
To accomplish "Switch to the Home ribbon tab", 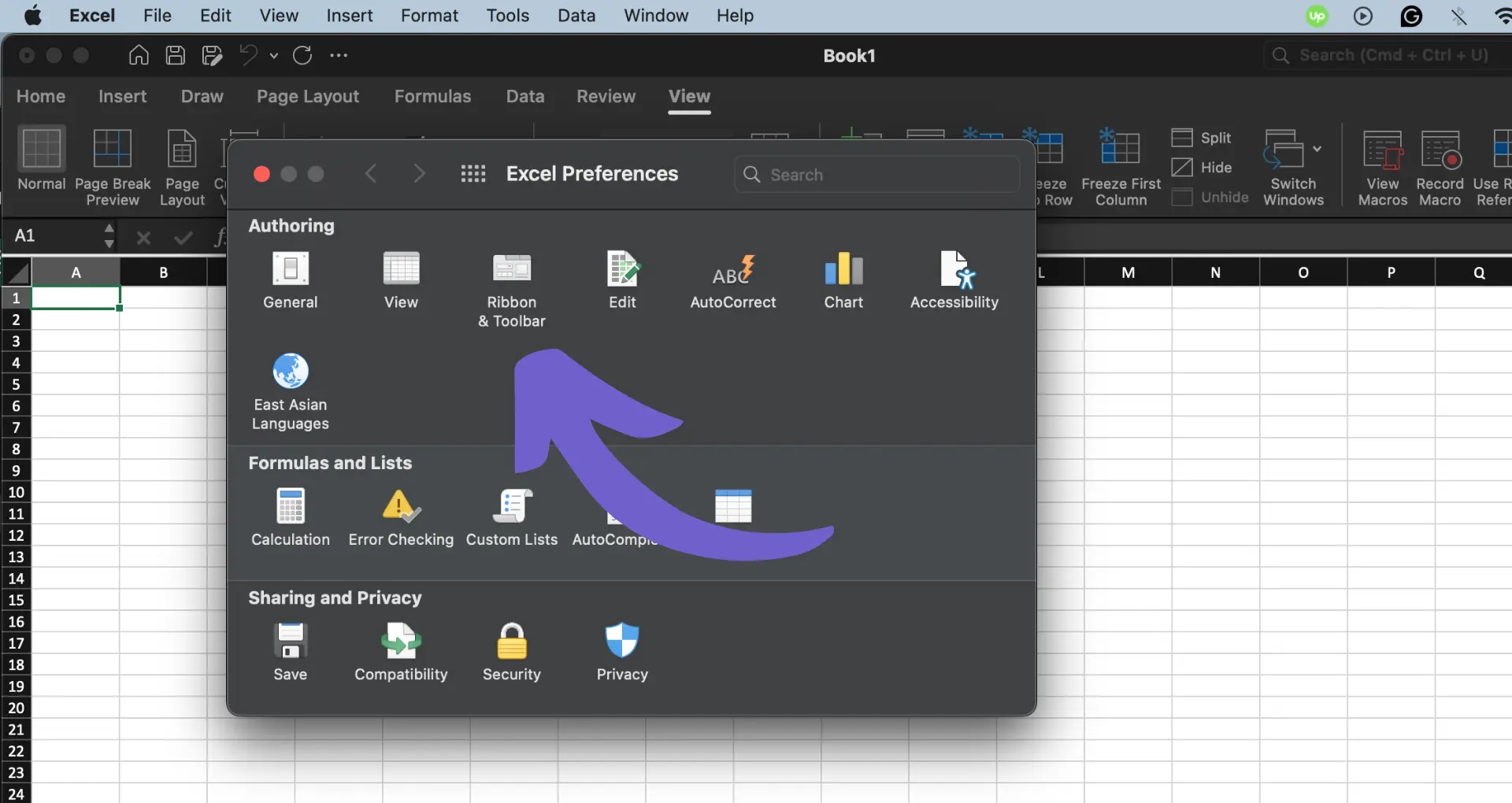I will pyautogui.click(x=41, y=96).
